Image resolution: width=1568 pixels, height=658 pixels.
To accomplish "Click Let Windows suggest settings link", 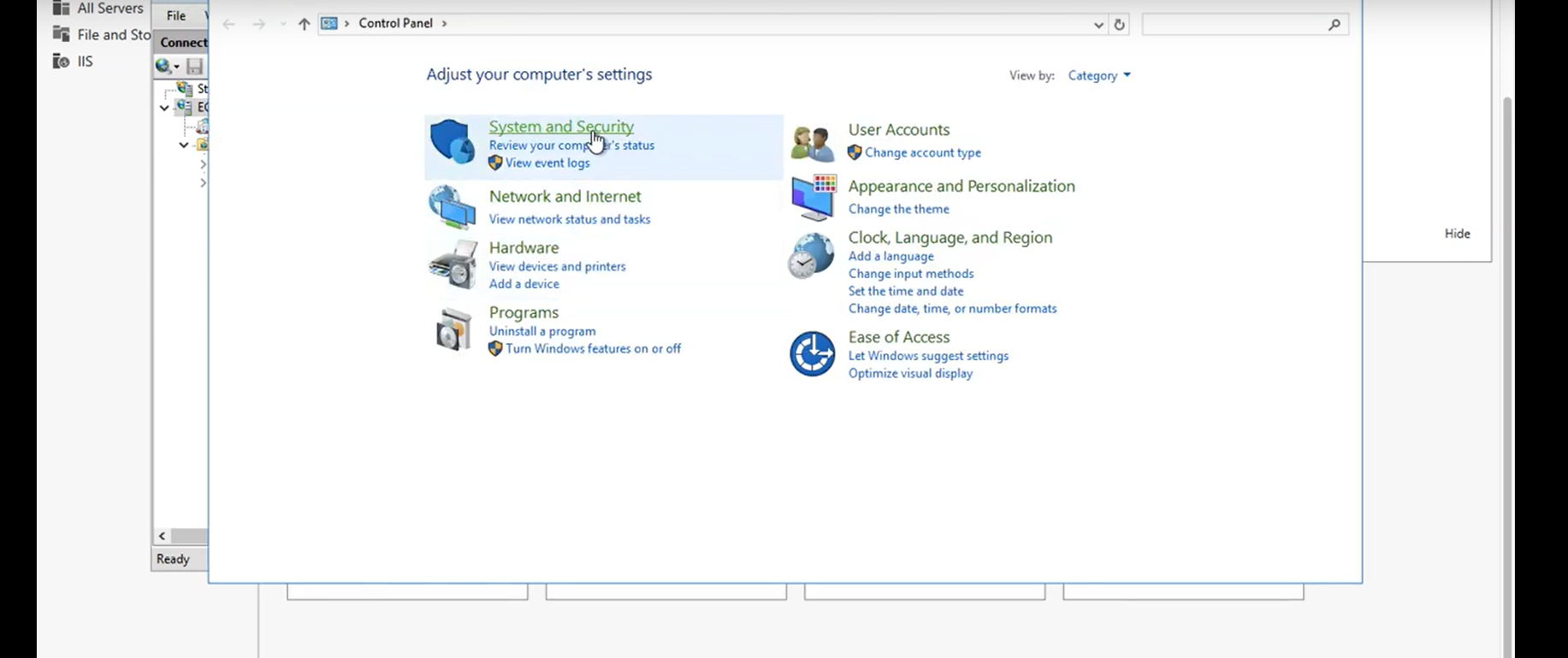I will 928,356.
